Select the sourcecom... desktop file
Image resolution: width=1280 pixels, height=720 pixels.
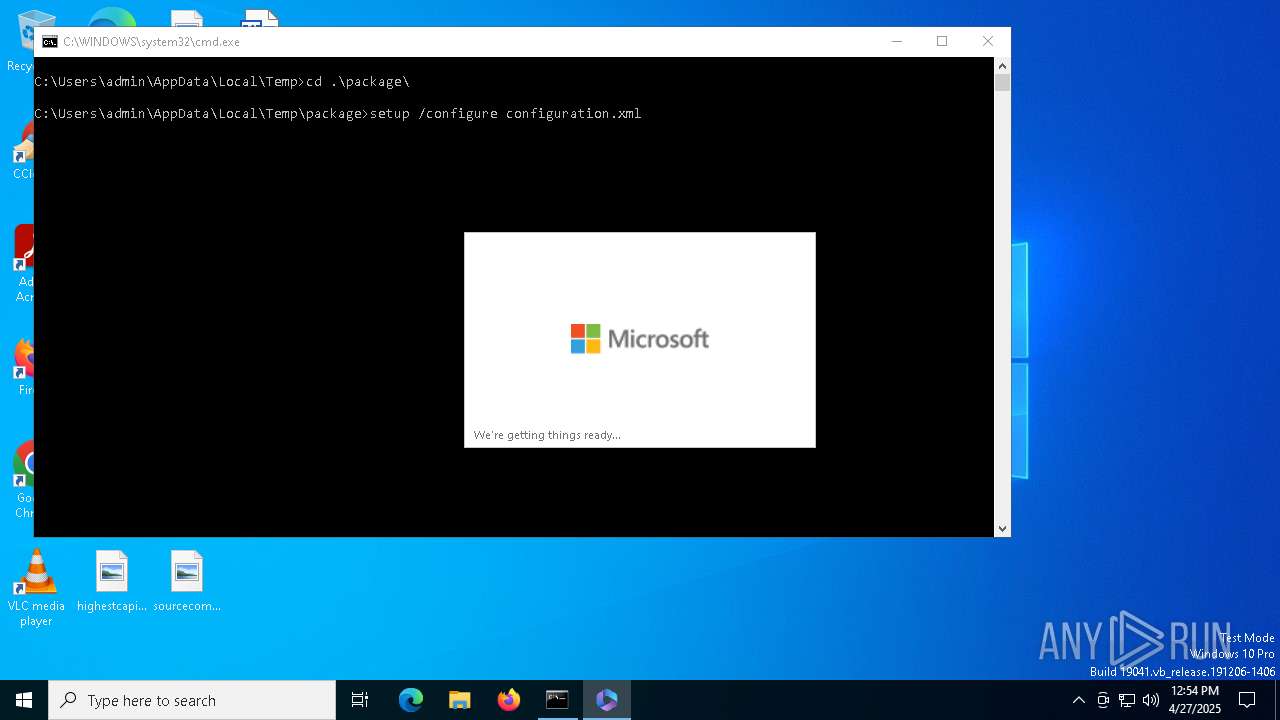(187, 582)
